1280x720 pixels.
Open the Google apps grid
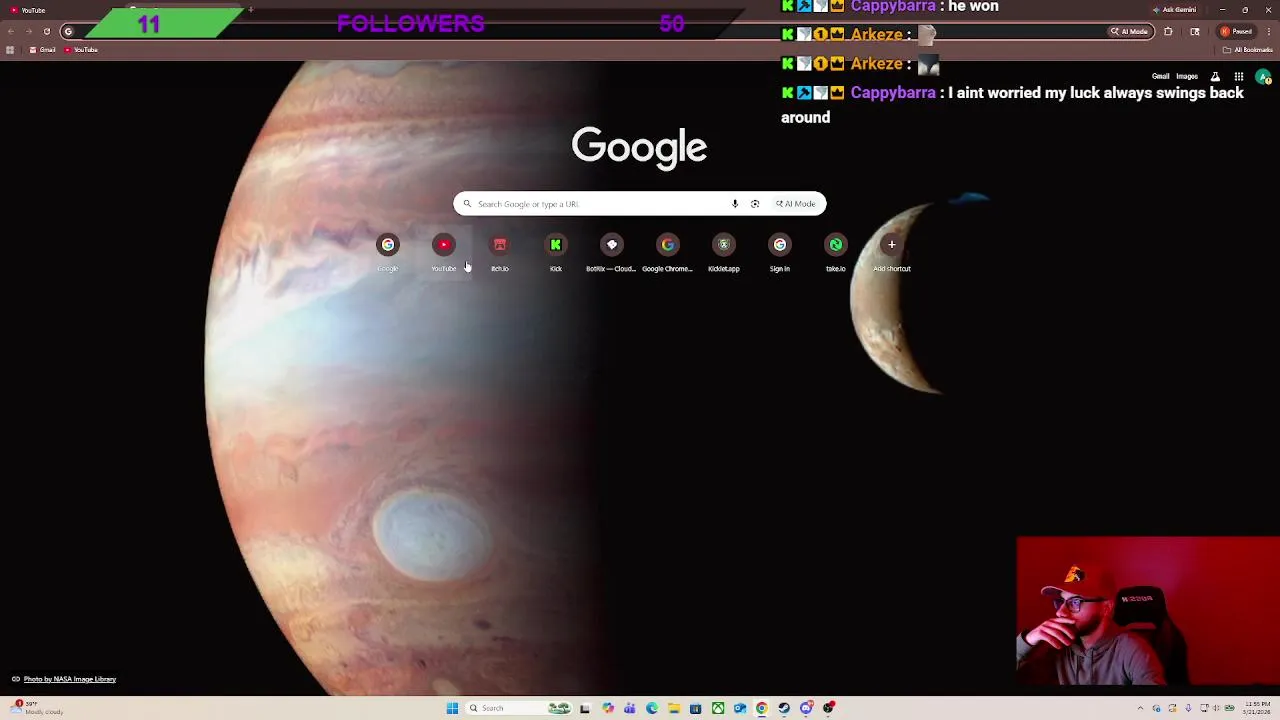click(x=1239, y=77)
